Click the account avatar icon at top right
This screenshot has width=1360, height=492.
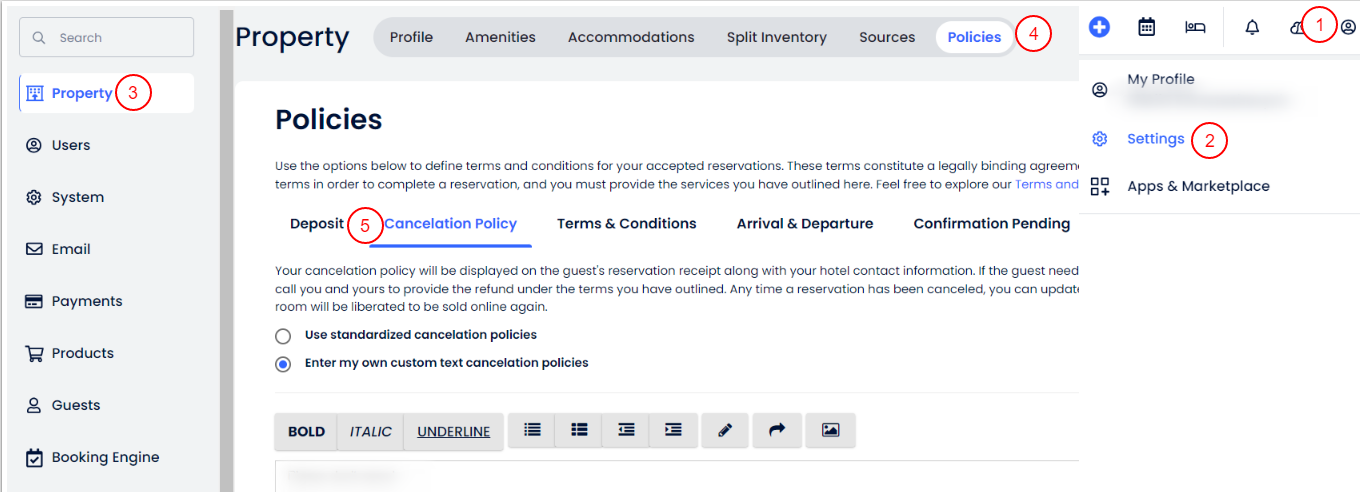coord(1348,27)
